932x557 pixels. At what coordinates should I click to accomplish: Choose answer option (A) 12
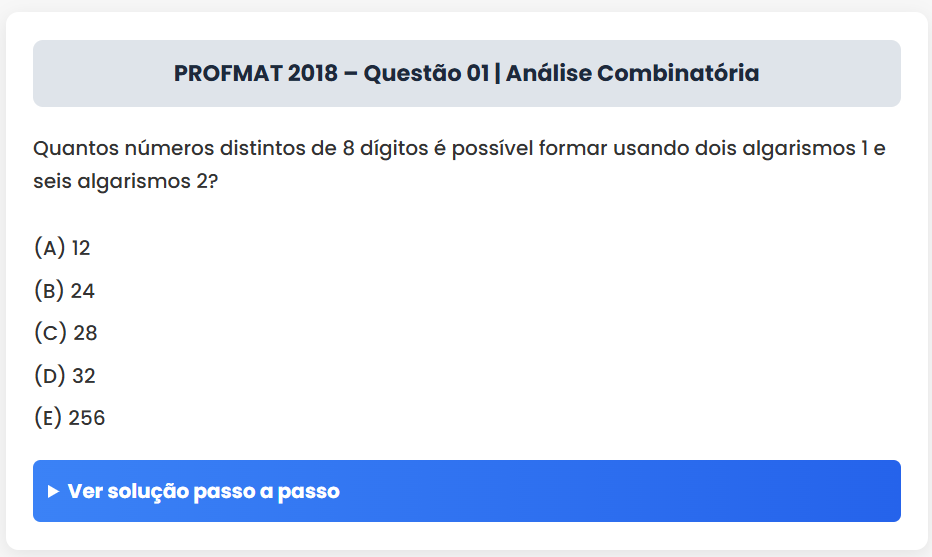(x=62, y=248)
